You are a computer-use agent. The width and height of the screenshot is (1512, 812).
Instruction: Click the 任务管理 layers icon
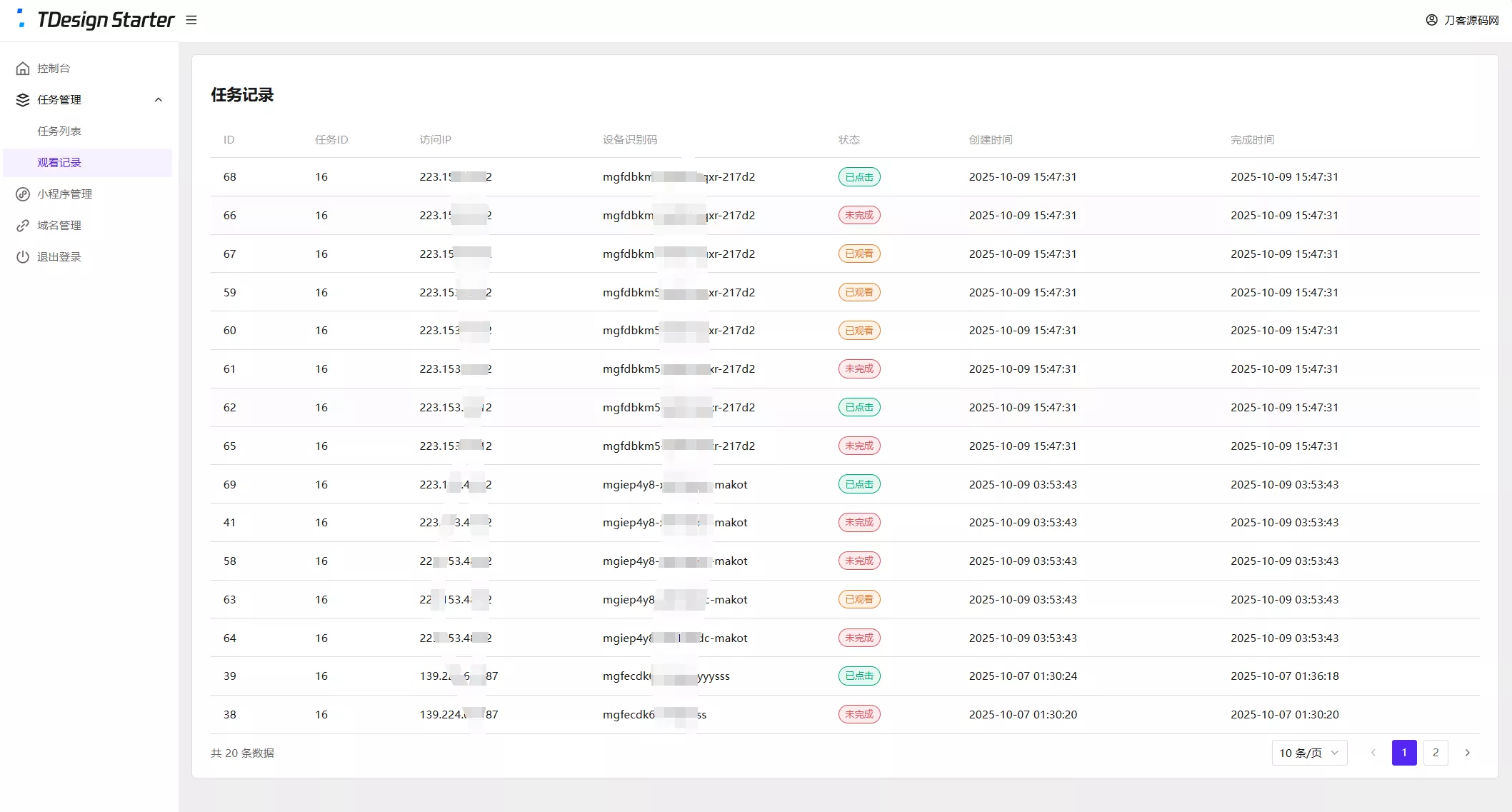[x=22, y=99]
